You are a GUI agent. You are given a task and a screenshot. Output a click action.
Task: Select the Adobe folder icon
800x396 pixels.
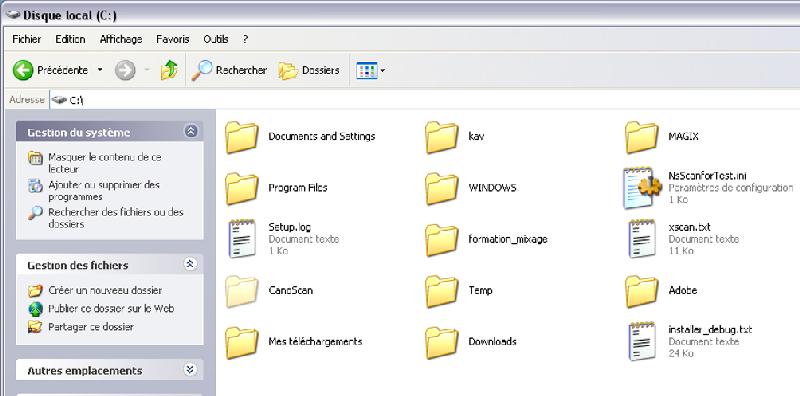point(642,291)
